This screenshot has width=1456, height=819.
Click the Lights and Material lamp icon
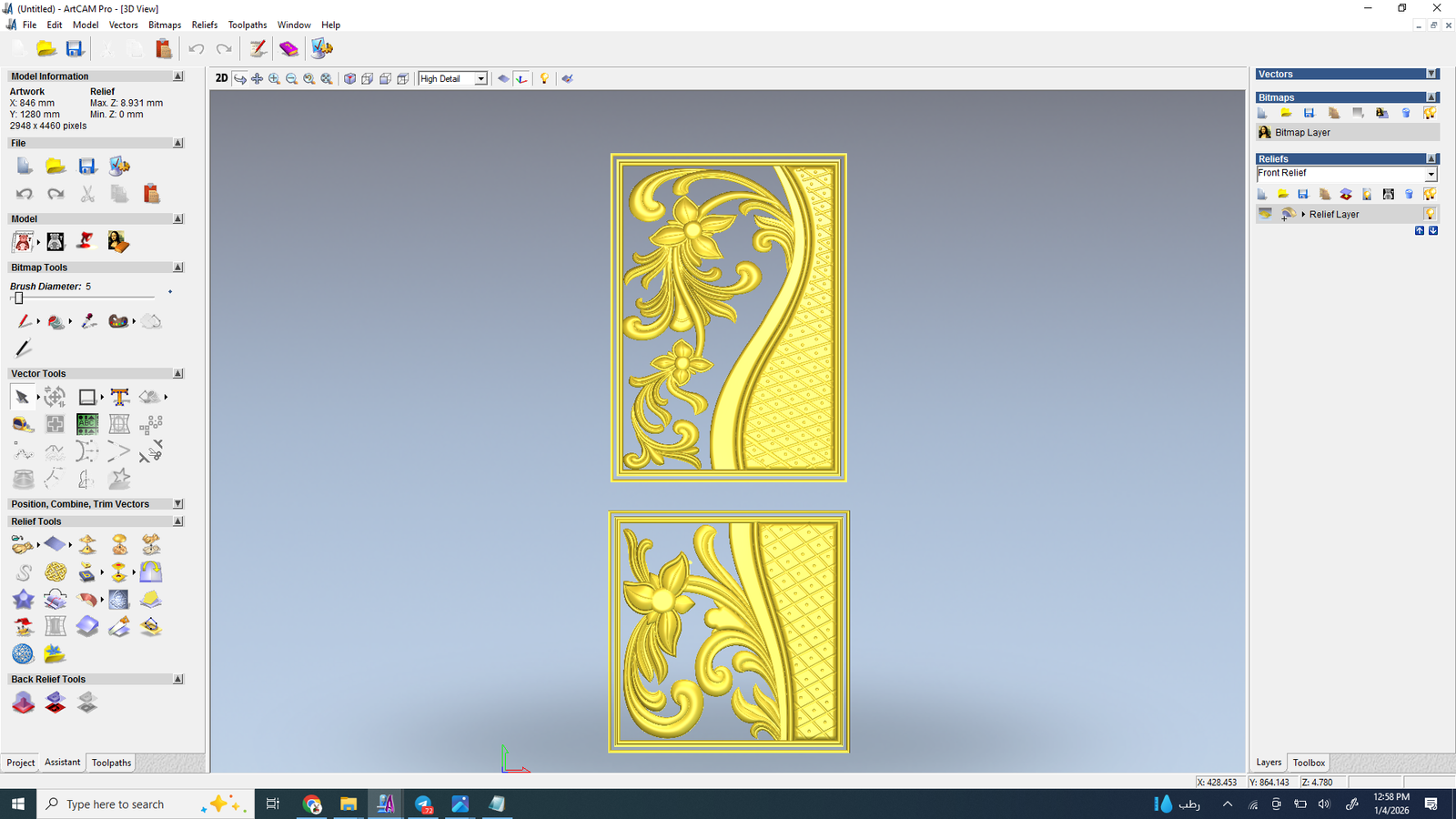[x=544, y=79]
